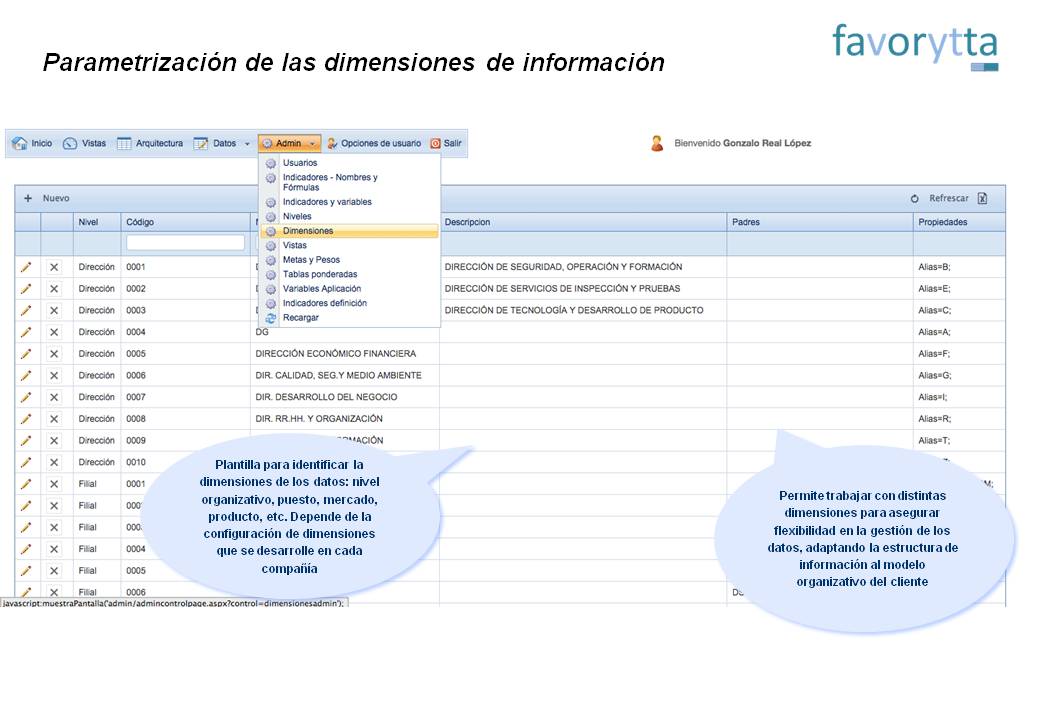This screenshot has width=1040, height=720.
Task: Open the Inicio home toolbar item
Action: pyautogui.click(x=32, y=143)
